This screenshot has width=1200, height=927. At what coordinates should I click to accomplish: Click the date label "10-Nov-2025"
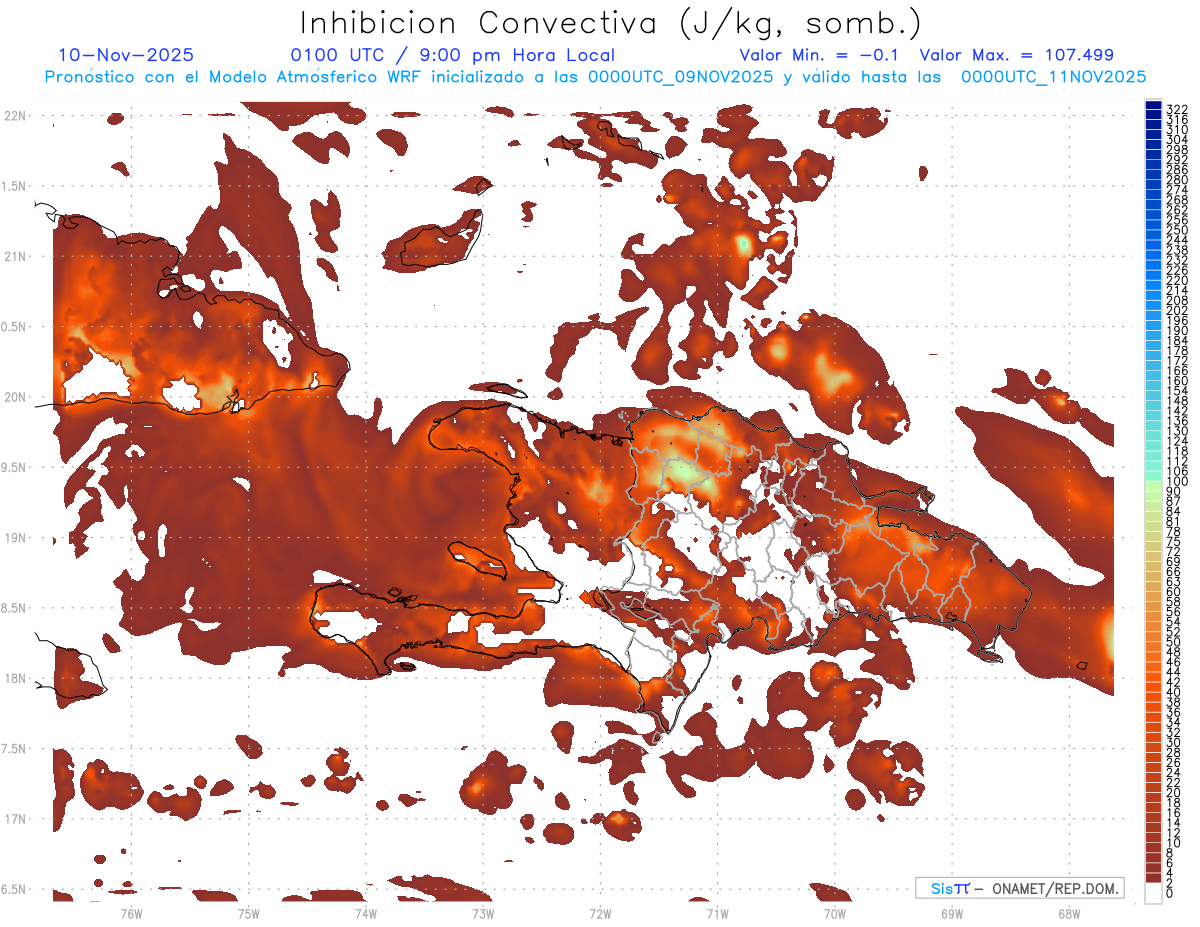point(126,55)
